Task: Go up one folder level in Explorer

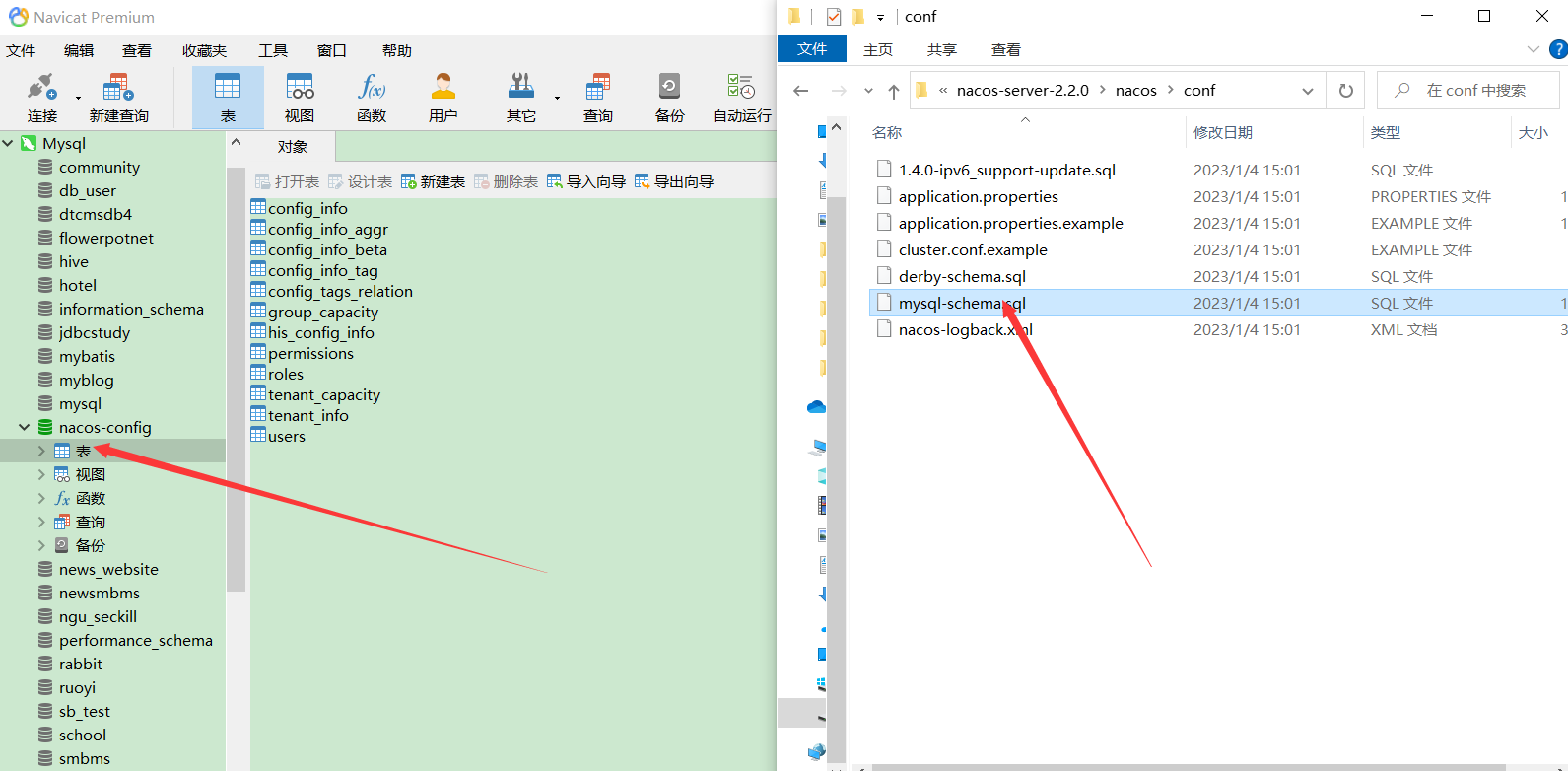Action: 894,91
